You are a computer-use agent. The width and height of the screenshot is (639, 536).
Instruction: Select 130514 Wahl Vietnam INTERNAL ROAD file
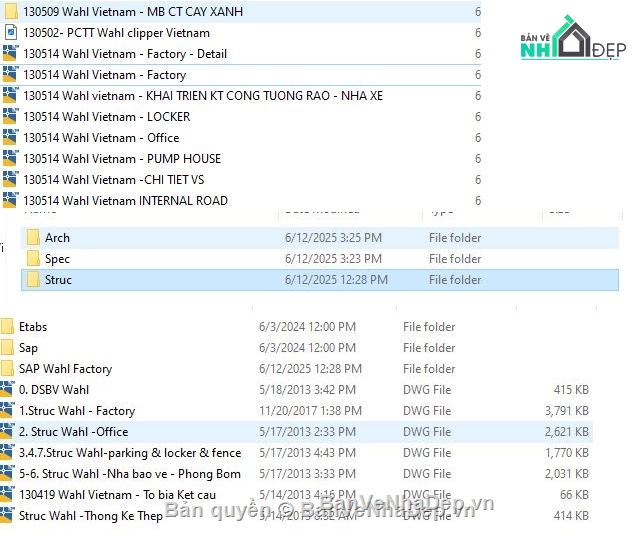tap(125, 201)
